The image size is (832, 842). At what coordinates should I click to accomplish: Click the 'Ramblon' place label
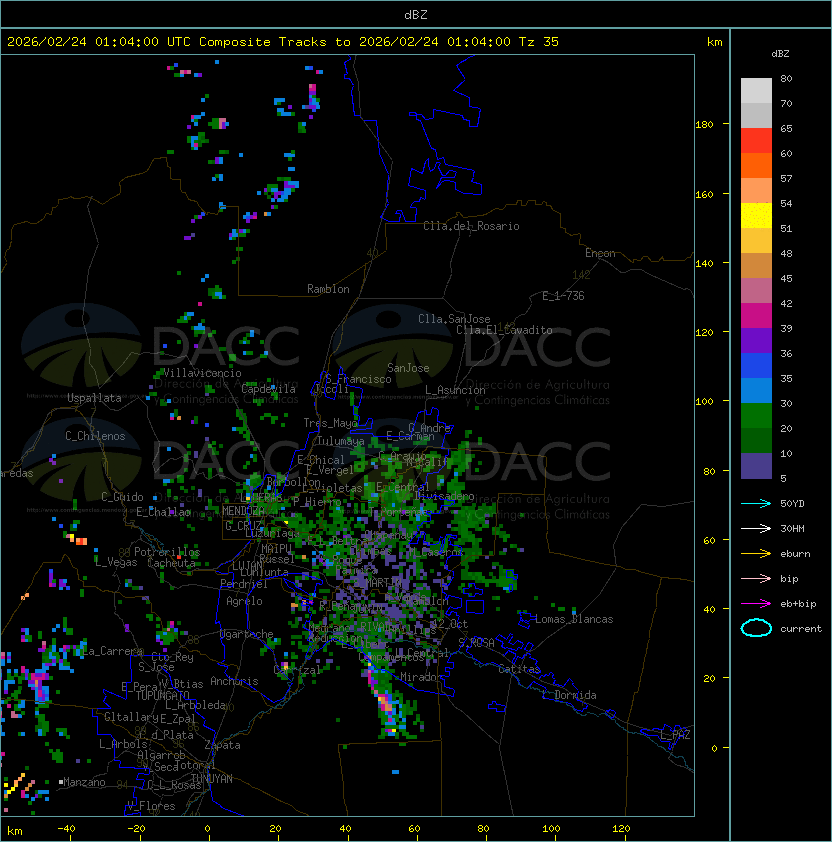pos(328,289)
